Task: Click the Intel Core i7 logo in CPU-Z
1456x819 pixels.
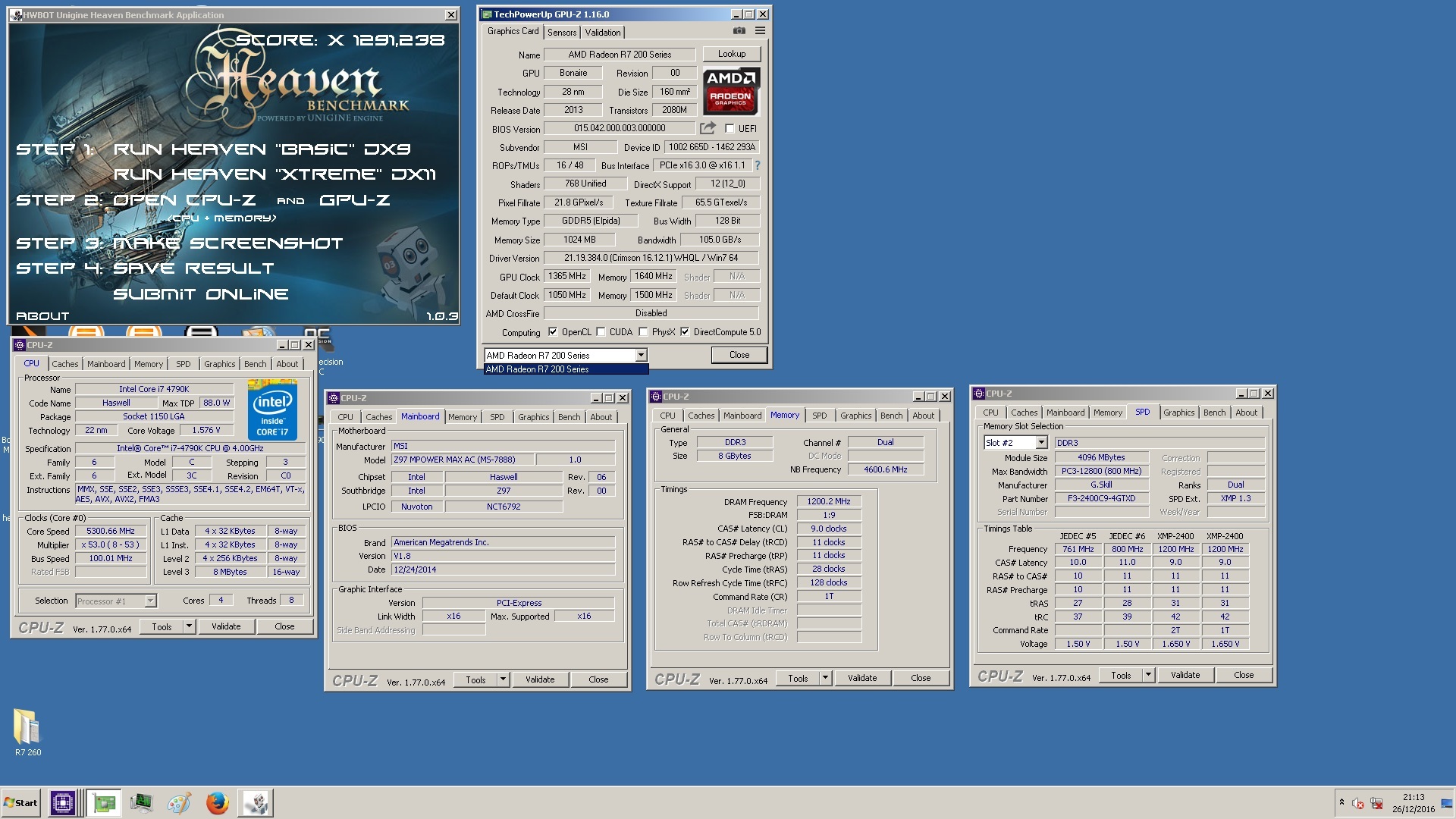Action: (x=272, y=410)
